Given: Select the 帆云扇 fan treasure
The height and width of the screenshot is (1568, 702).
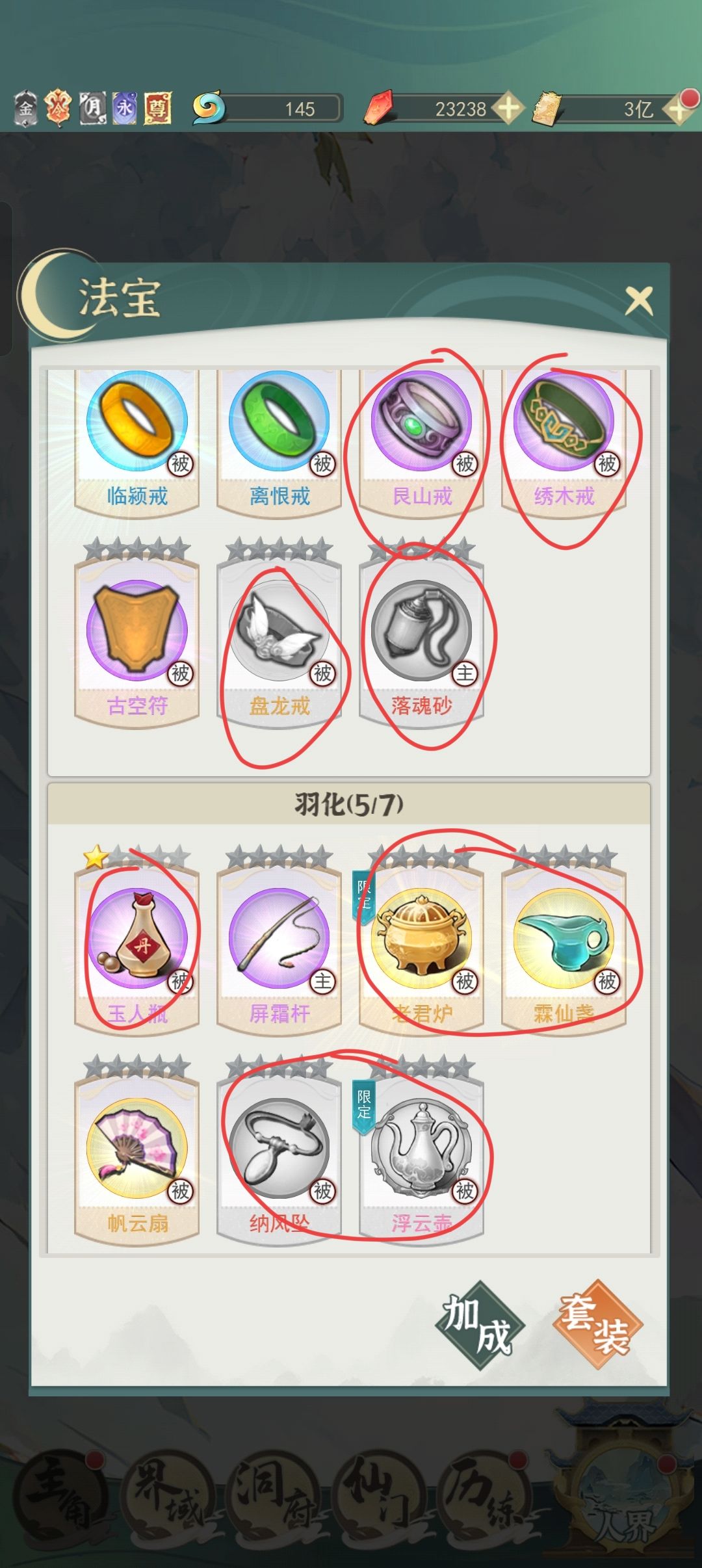Looking at the screenshot, I should click(x=137, y=1158).
